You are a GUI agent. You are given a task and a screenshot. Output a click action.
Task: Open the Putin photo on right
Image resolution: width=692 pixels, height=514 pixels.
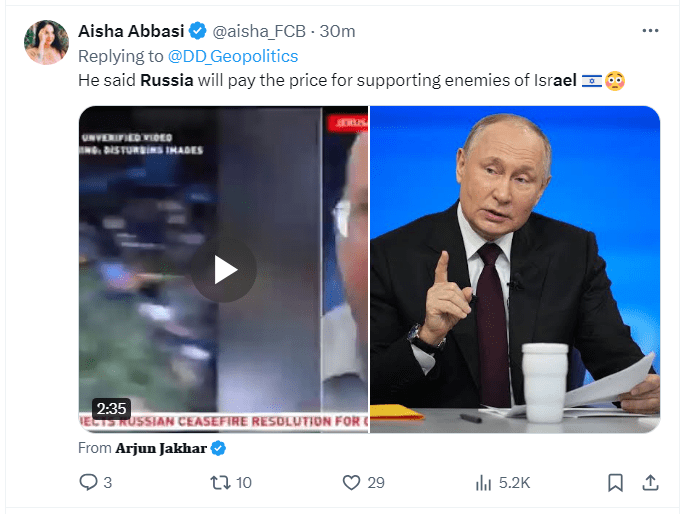(x=515, y=269)
